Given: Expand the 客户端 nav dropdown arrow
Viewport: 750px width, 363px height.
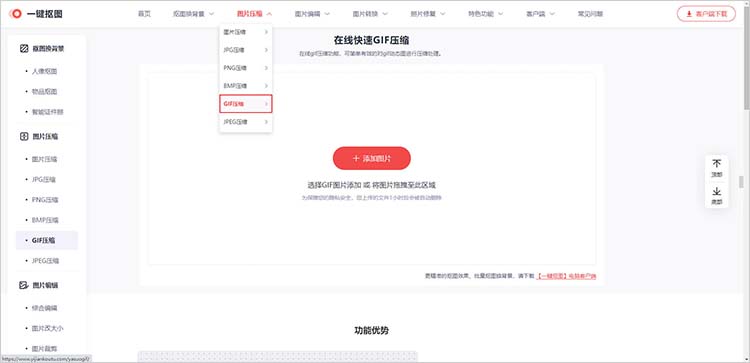Looking at the screenshot, I should (552, 14).
